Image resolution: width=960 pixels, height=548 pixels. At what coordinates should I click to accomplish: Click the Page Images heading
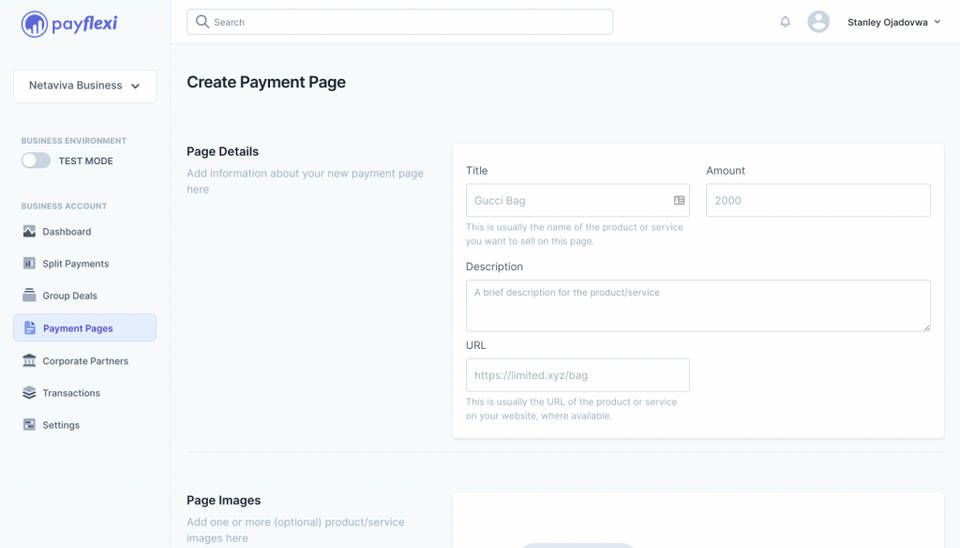tap(223, 500)
